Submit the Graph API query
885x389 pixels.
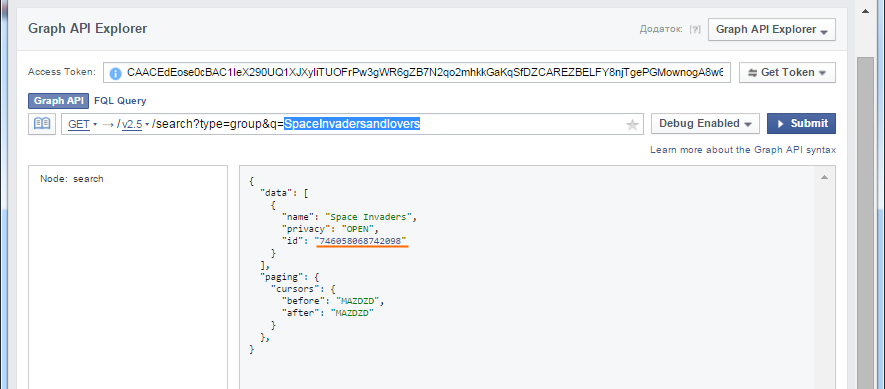click(x=801, y=124)
